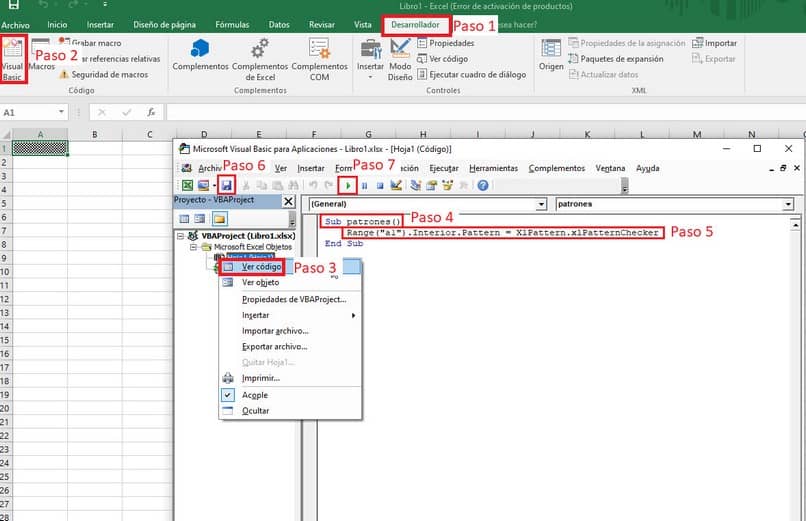806x521 pixels.
Task: Collapse the Microsoft Excel Objetos folder
Action: pos(193,247)
